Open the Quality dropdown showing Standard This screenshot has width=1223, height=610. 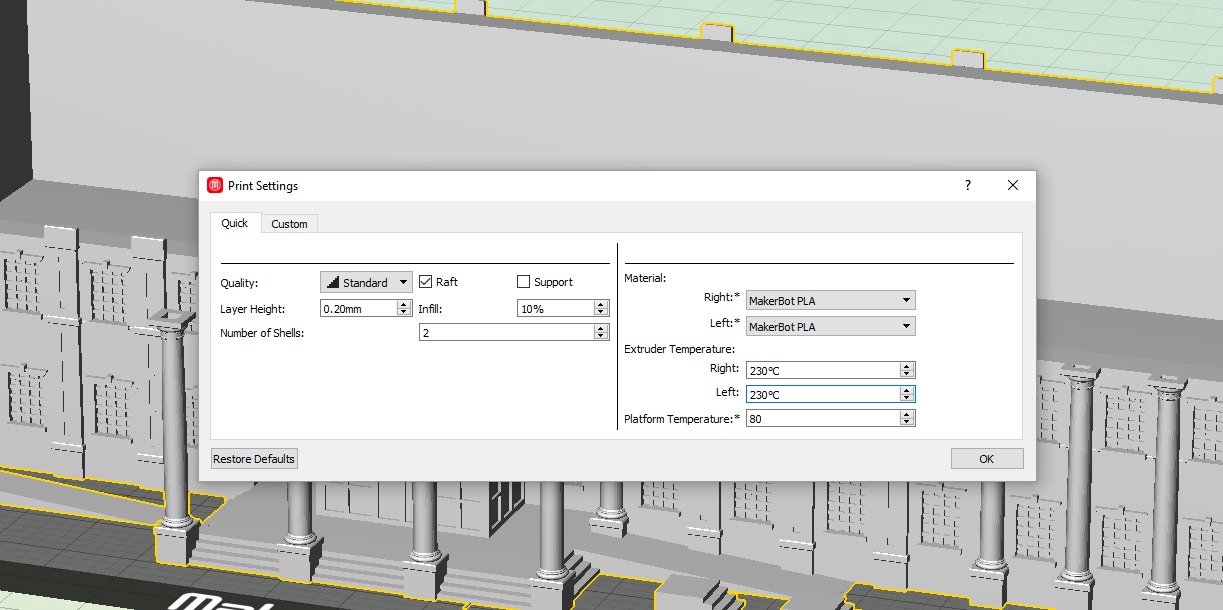pyautogui.click(x=366, y=281)
